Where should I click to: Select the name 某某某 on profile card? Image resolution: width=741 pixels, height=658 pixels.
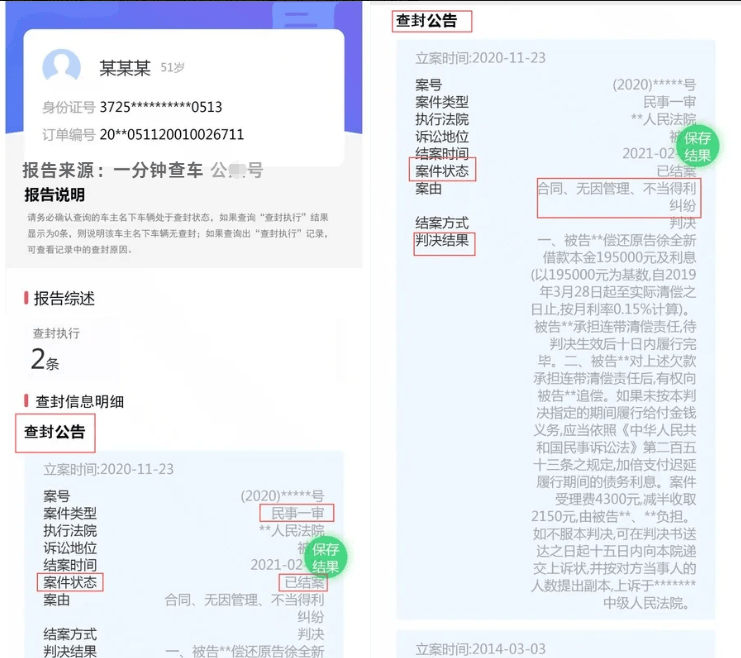pyautogui.click(x=125, y=68)
